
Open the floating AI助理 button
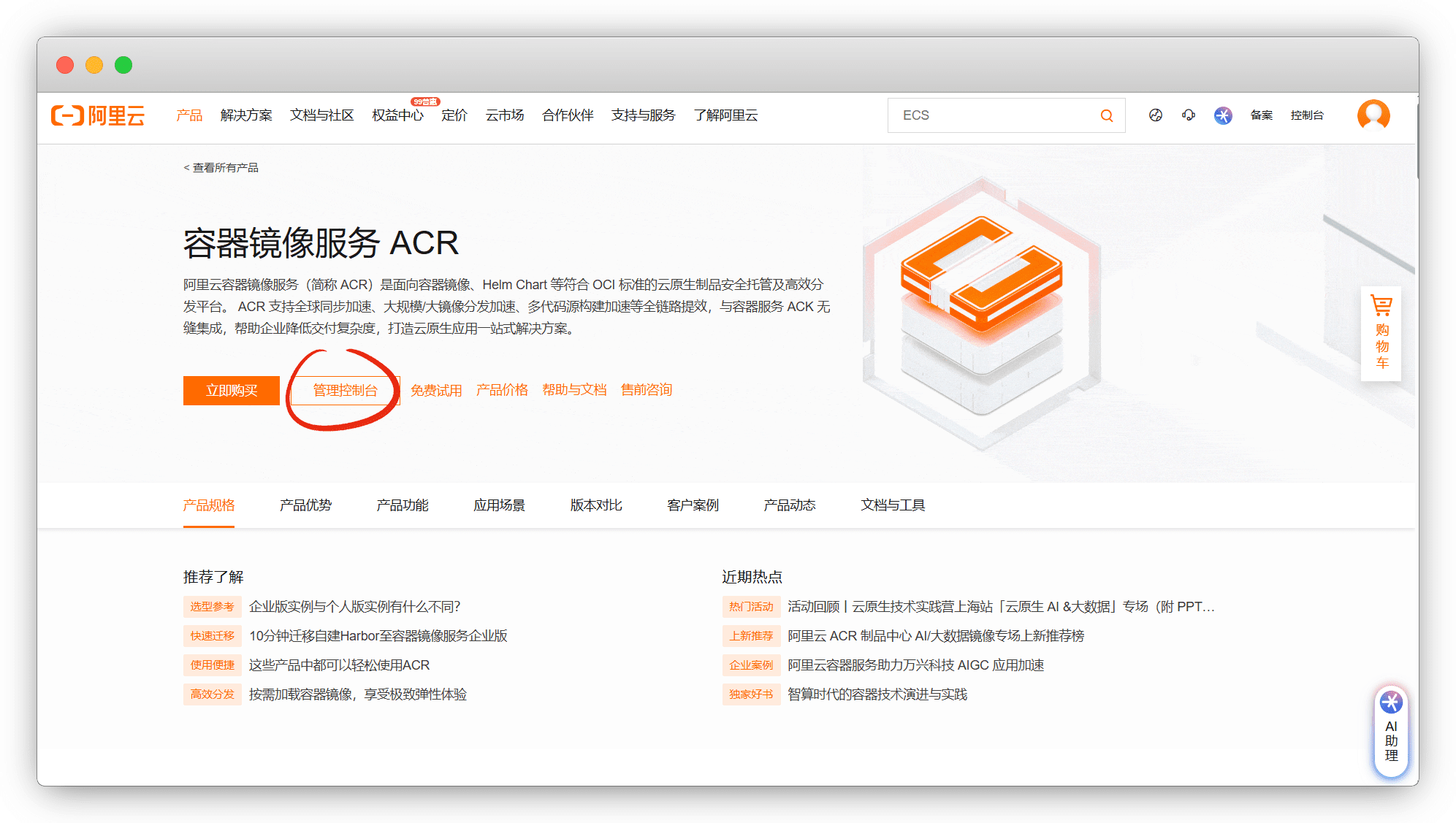pos(1390,732)
